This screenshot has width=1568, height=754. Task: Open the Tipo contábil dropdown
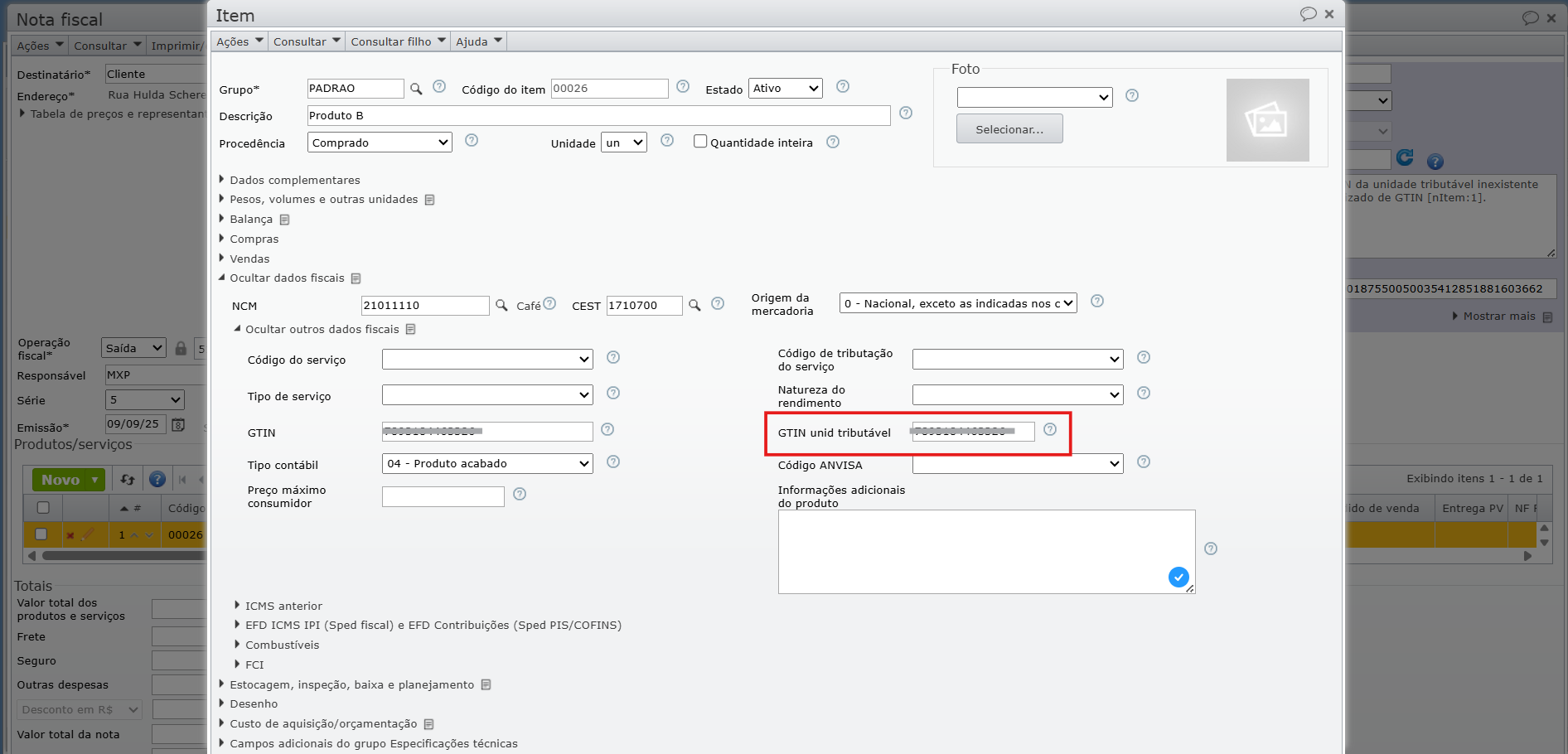(487, 464)
